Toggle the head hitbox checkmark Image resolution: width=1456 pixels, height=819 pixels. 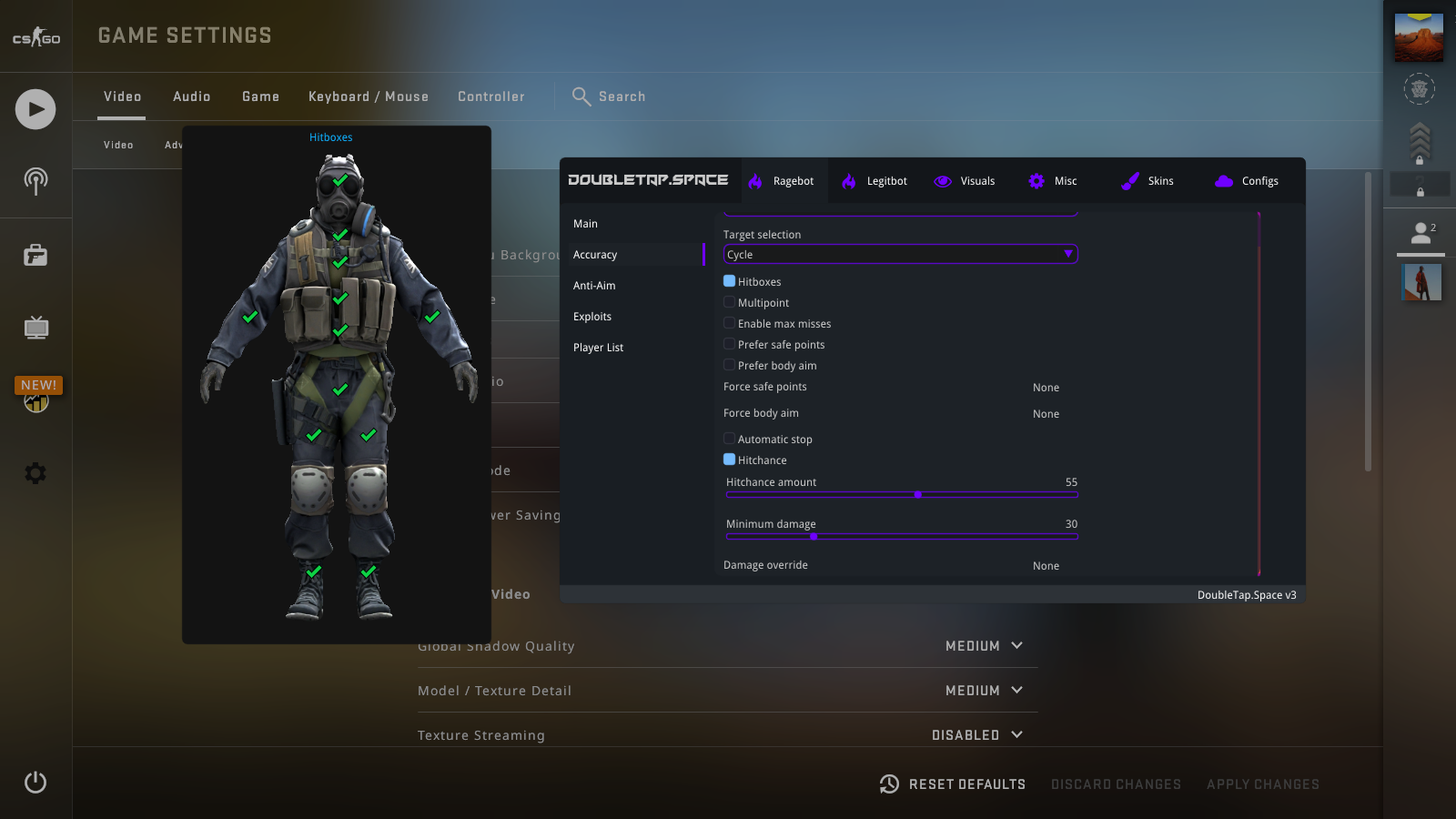pyautogui.click(x=340, y=180)
